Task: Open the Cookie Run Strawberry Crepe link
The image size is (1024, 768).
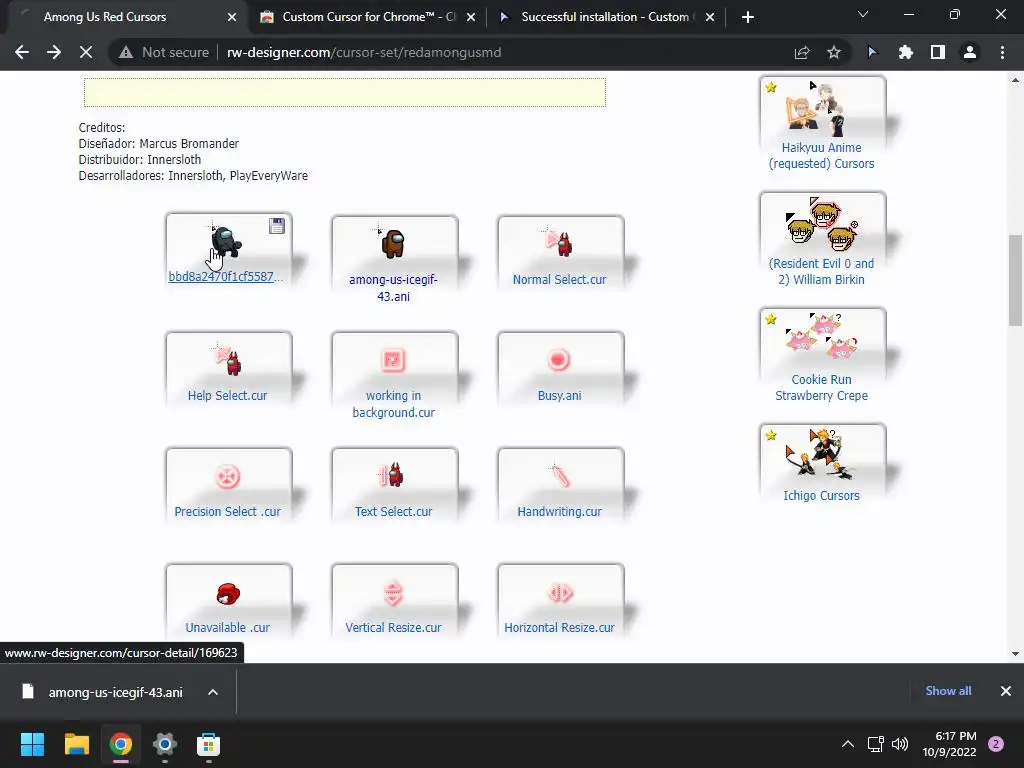Action: click(822, 388)
